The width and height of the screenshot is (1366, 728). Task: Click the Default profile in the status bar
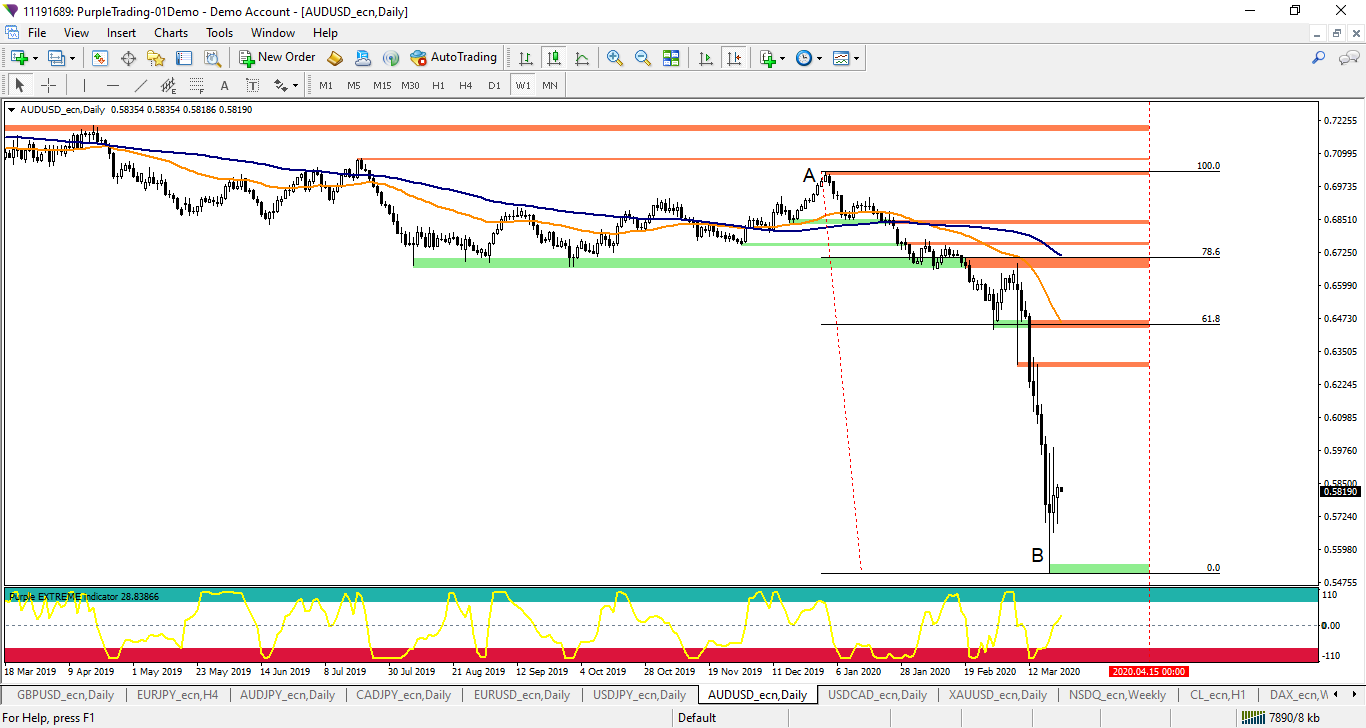697,717
